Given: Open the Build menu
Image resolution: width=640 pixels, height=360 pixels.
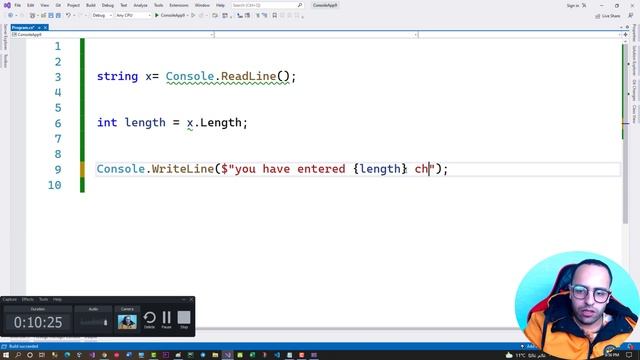Looking at the screenshot, I should click(x=91, y=5).
